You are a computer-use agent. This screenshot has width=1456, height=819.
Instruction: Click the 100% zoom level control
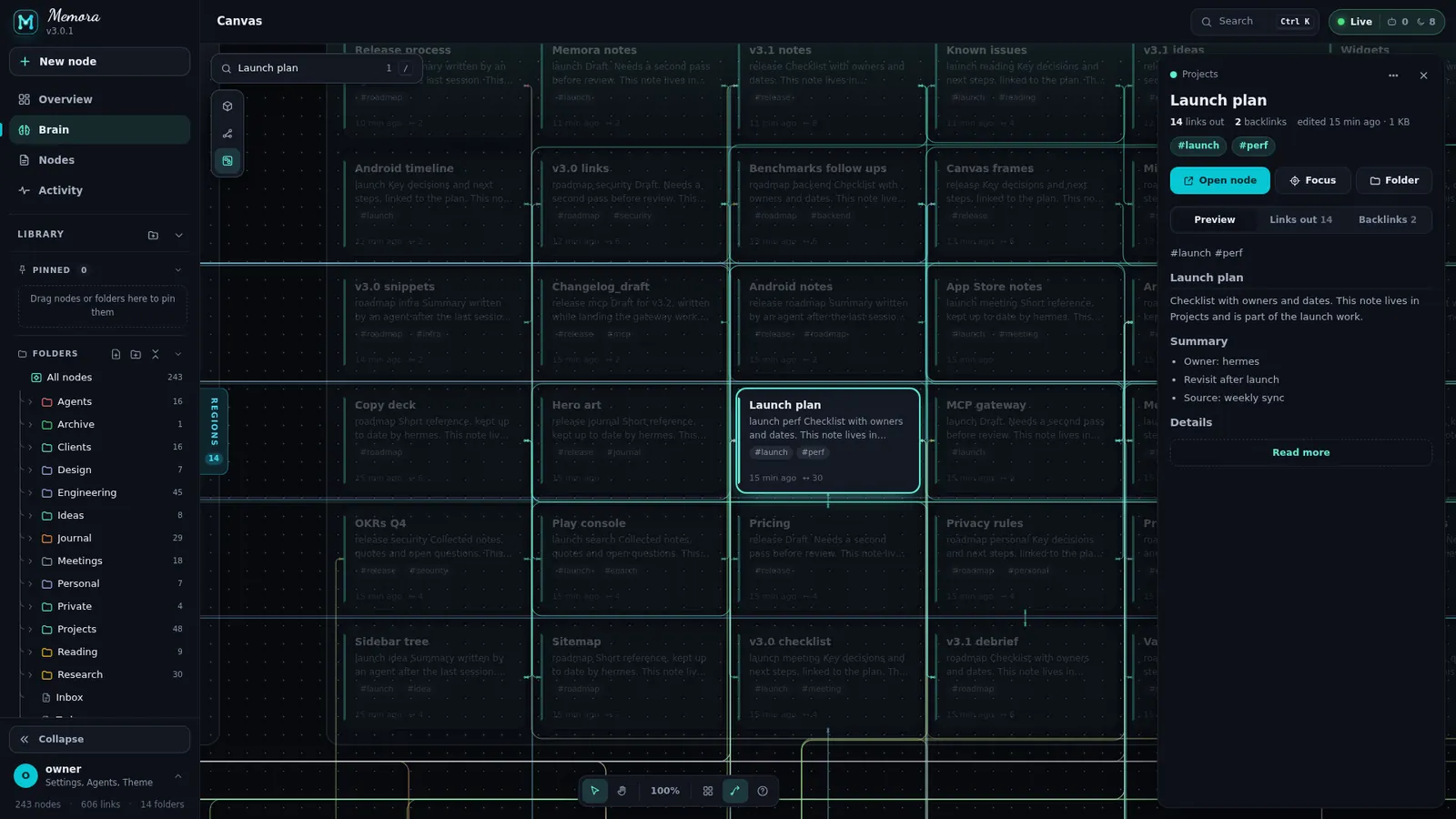tap(665, 791)
